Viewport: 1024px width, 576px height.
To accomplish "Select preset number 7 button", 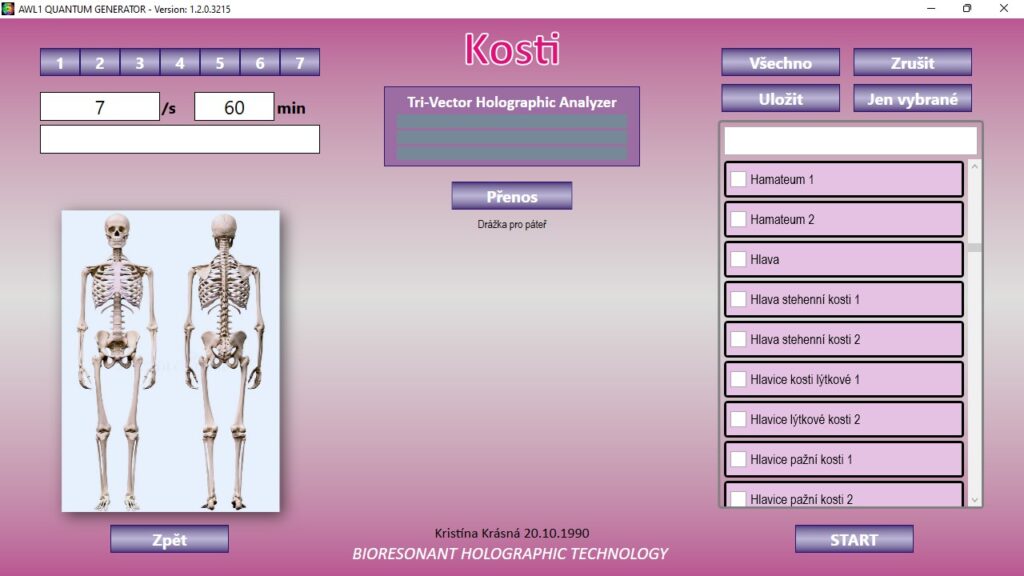I will [x=300, y=63].
